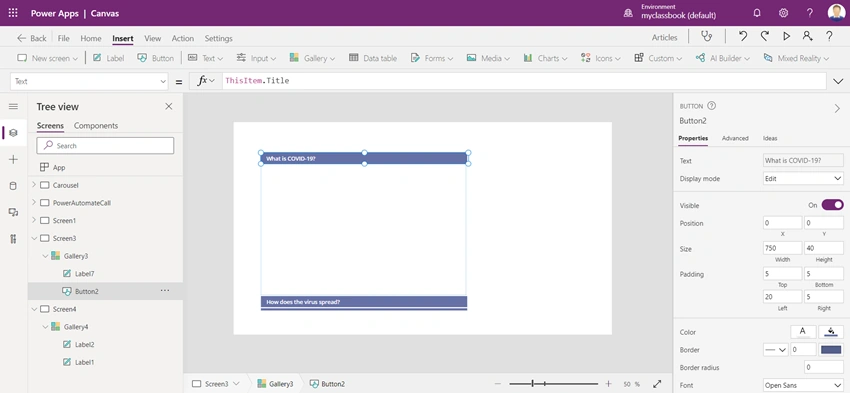The width and height of the screenshot is (850, 393).
Task: Collapse the Gallery4 tree node
Action: 45,327
